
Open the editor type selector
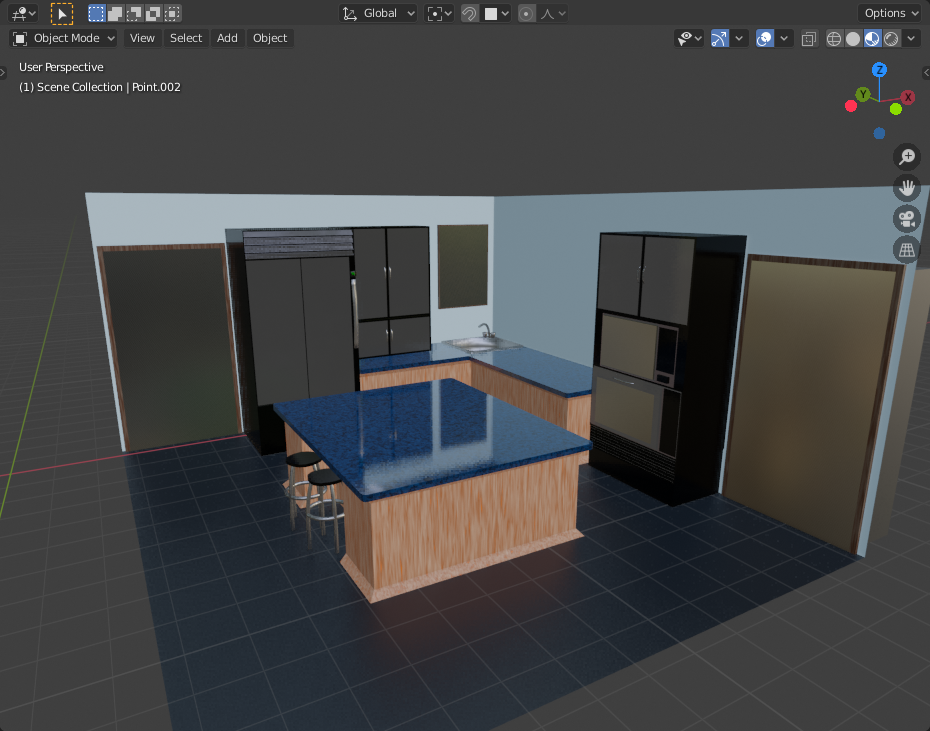tap(24, 13)
